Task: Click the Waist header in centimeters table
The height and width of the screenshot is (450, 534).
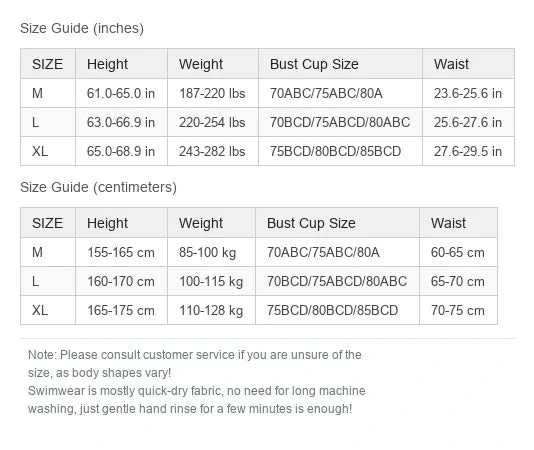Action: [x=458, y=223]
